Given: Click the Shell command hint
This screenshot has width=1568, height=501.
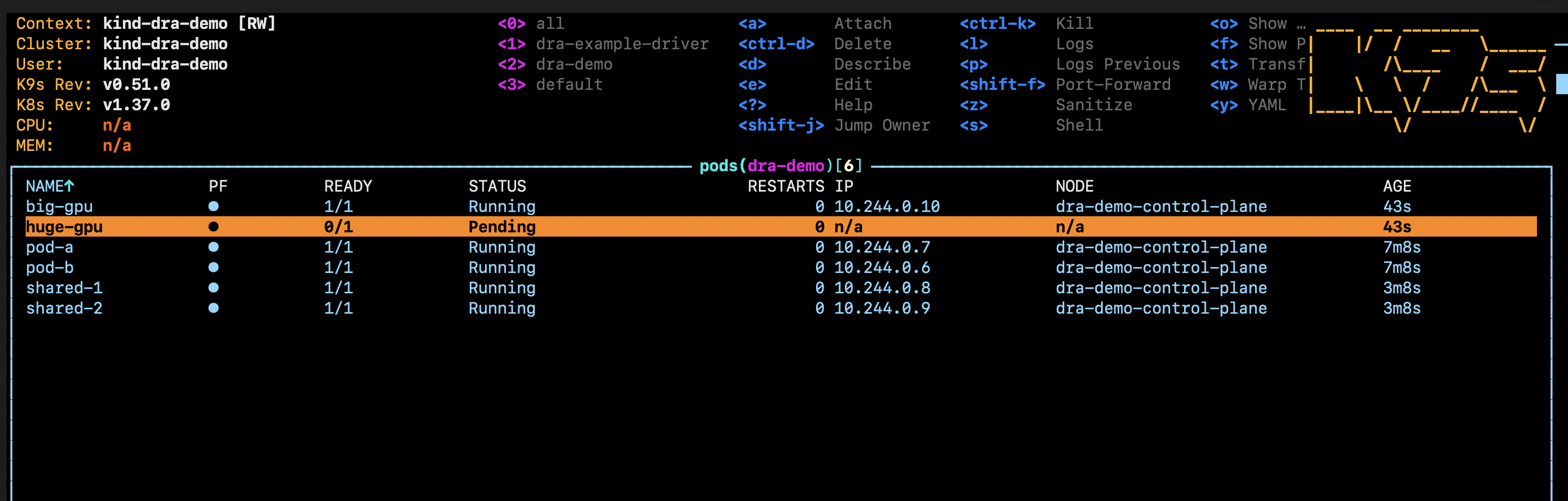Looking at the screenshot, I should click(x=1079, y=125).
